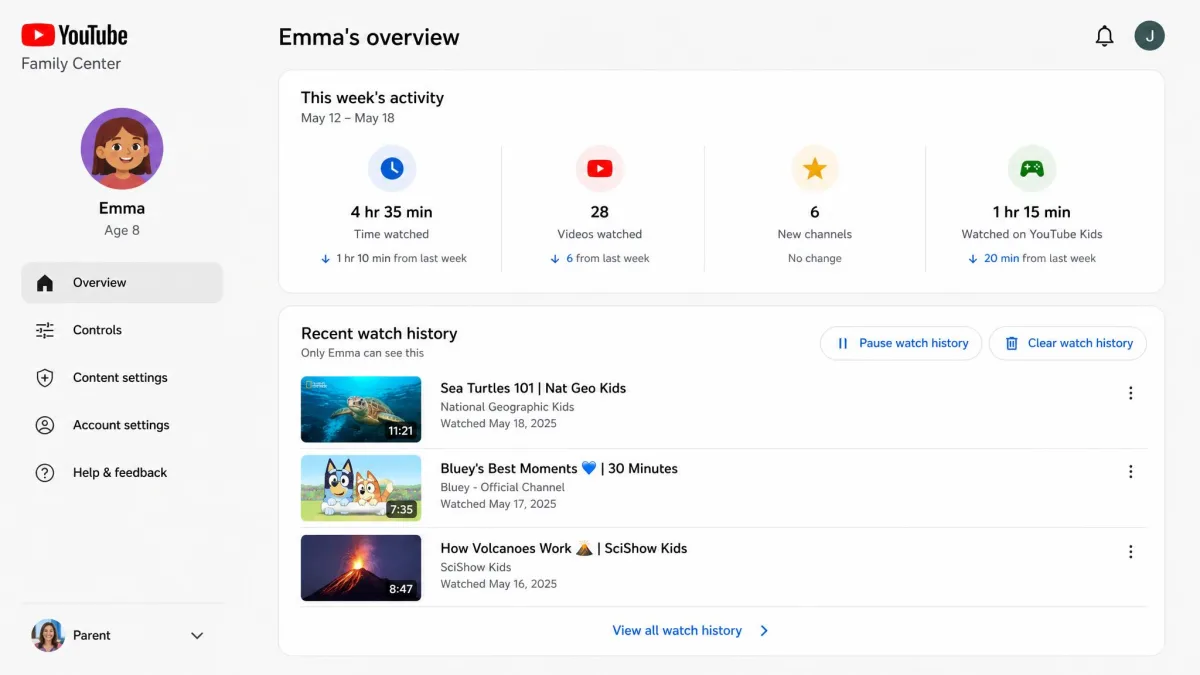
Task: Open Help & feedback
Action: (x=122, y=473)
